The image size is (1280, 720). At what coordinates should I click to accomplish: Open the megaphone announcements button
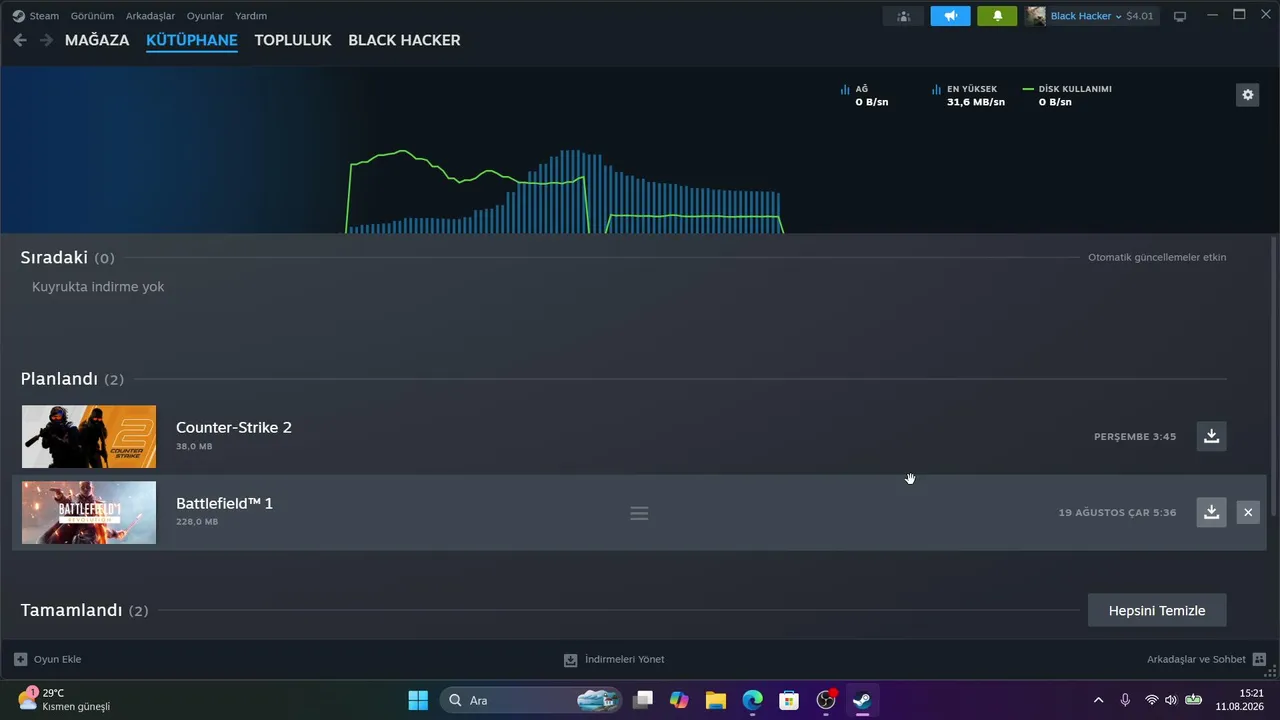950,16
